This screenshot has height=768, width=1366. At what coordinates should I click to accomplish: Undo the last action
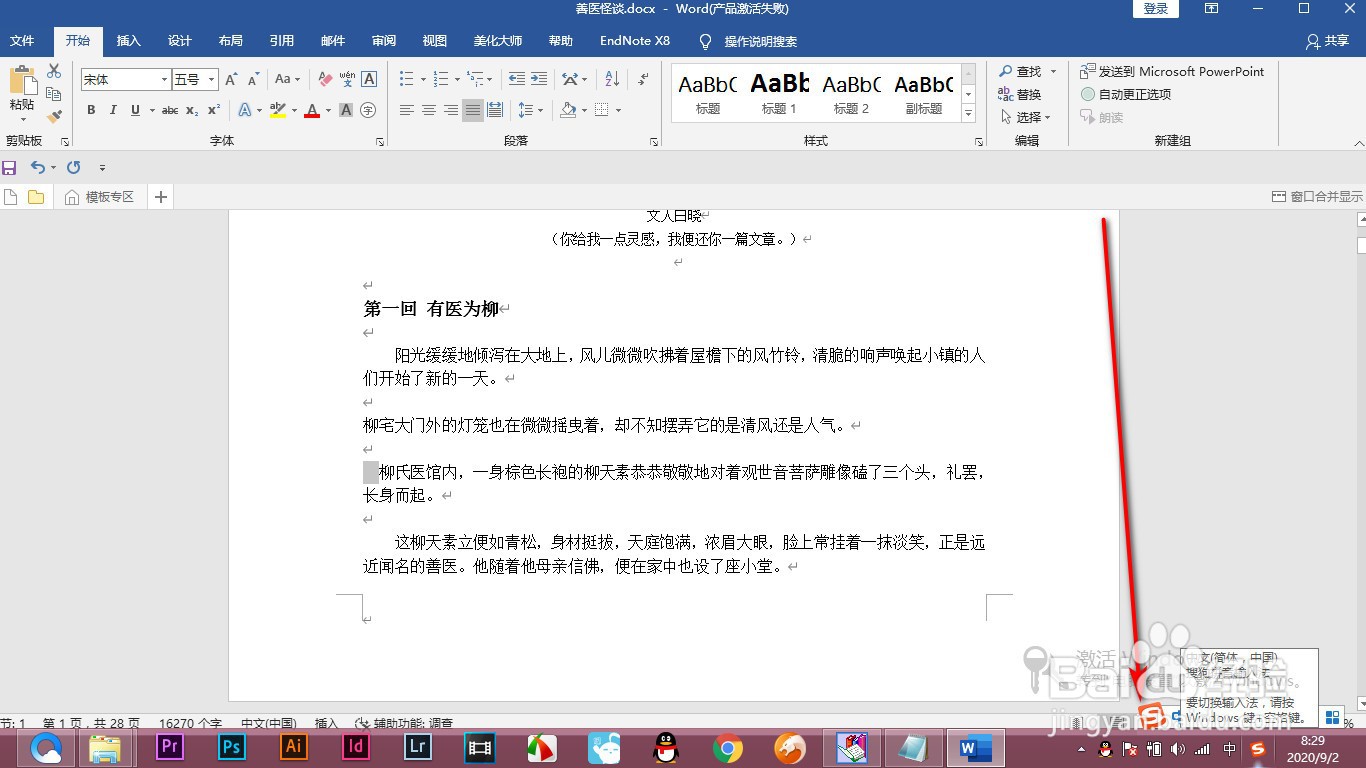[39, 167]
